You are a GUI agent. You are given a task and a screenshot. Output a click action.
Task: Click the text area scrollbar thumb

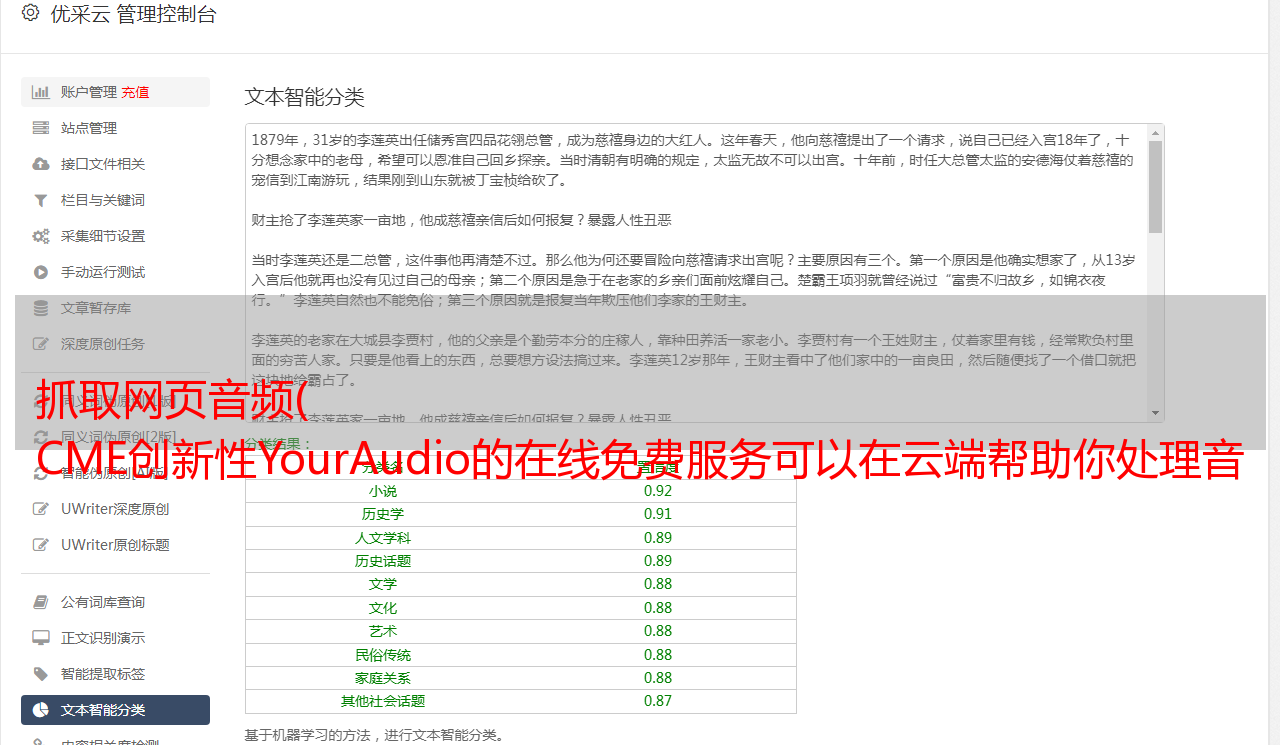coord(1156,187)
